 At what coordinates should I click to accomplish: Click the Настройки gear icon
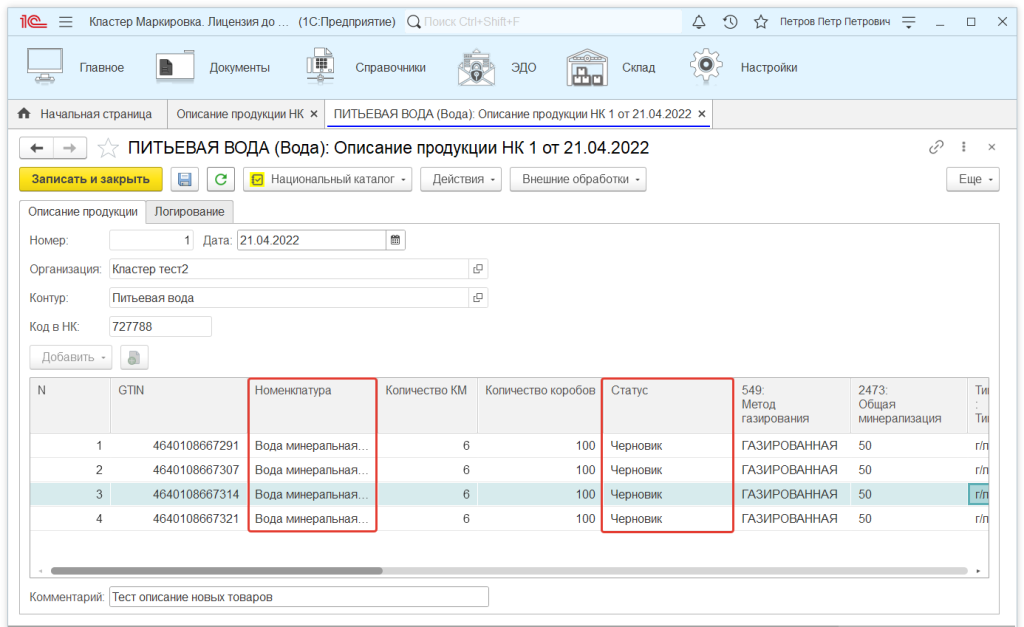tap(706, 66)
